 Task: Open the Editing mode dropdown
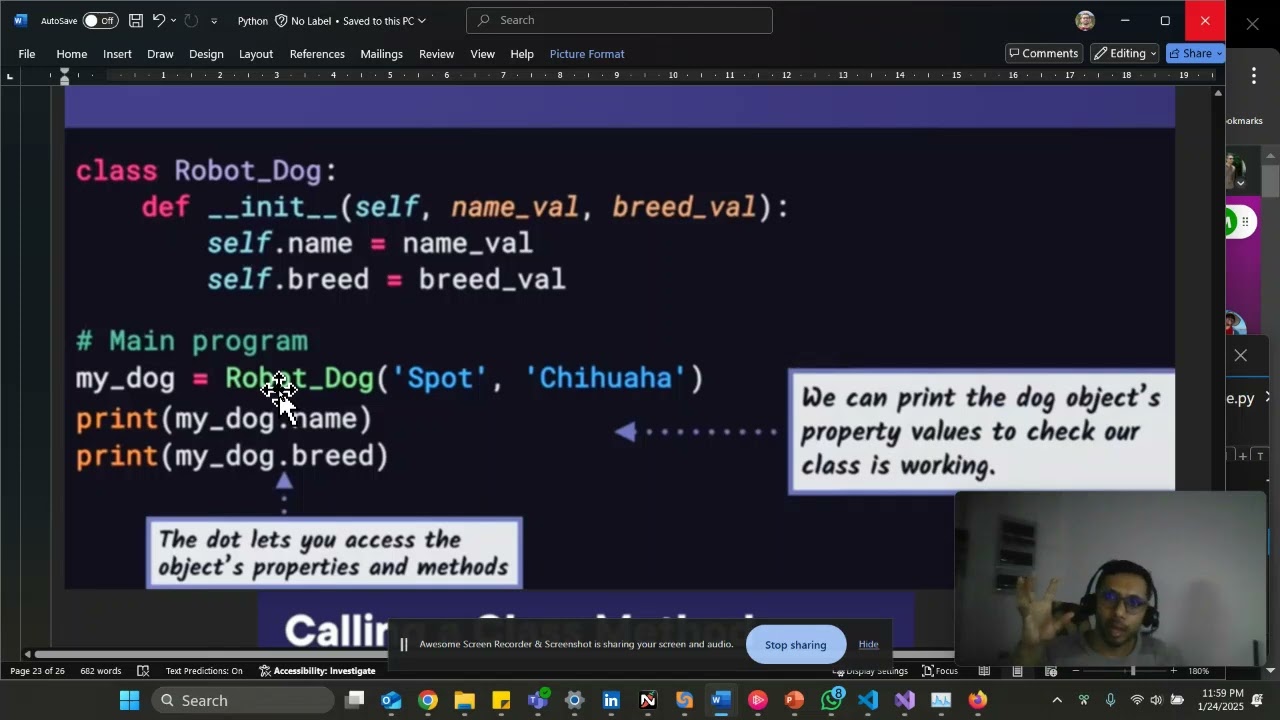tap(1125, 53)
